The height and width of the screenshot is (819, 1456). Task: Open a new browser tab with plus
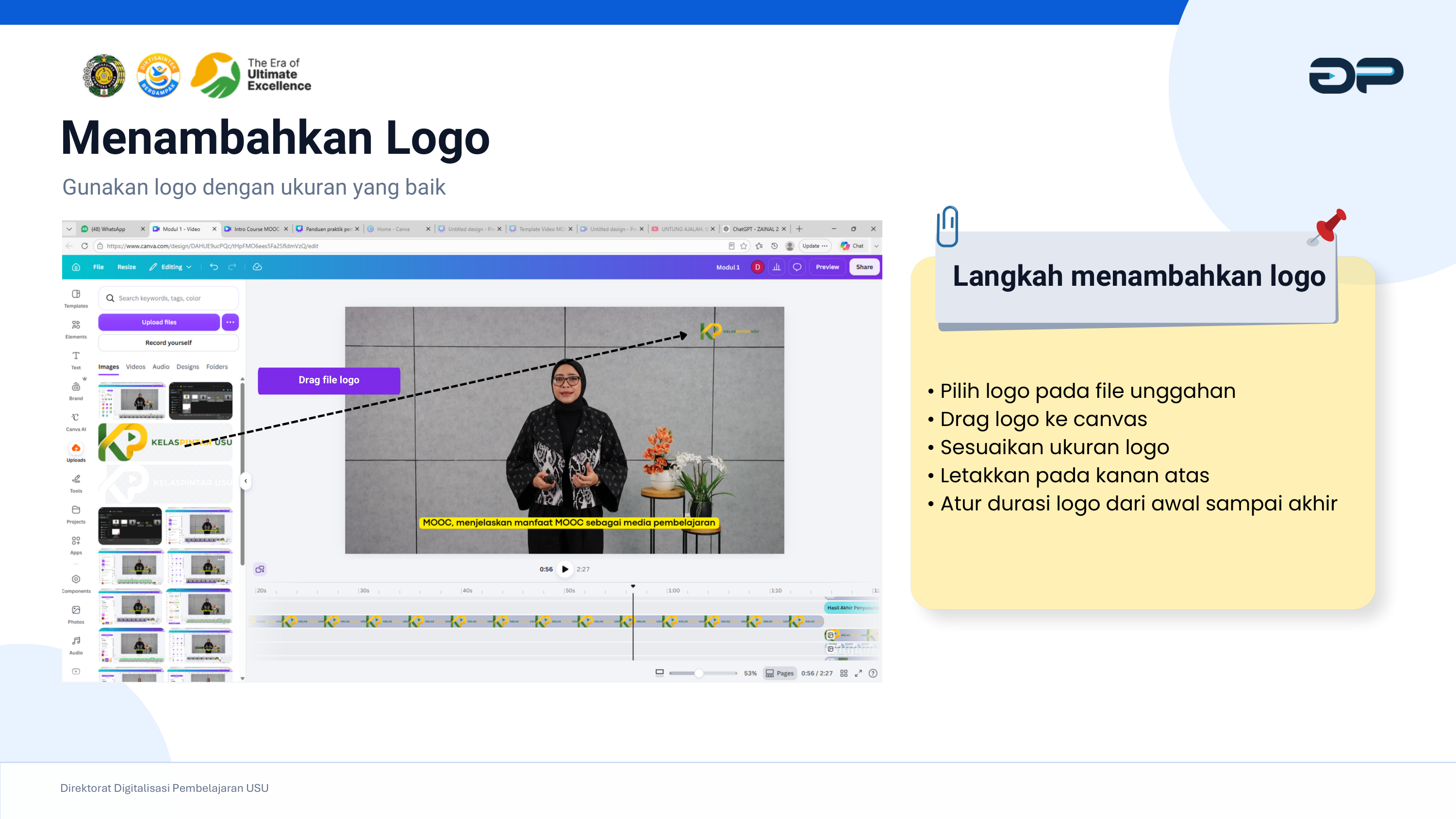799,229
